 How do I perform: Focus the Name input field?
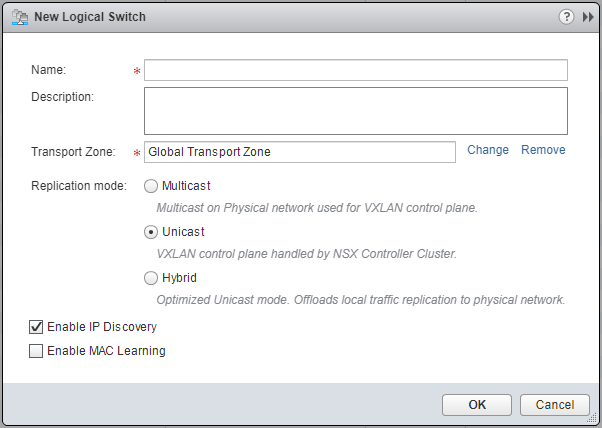click(356, 70)
